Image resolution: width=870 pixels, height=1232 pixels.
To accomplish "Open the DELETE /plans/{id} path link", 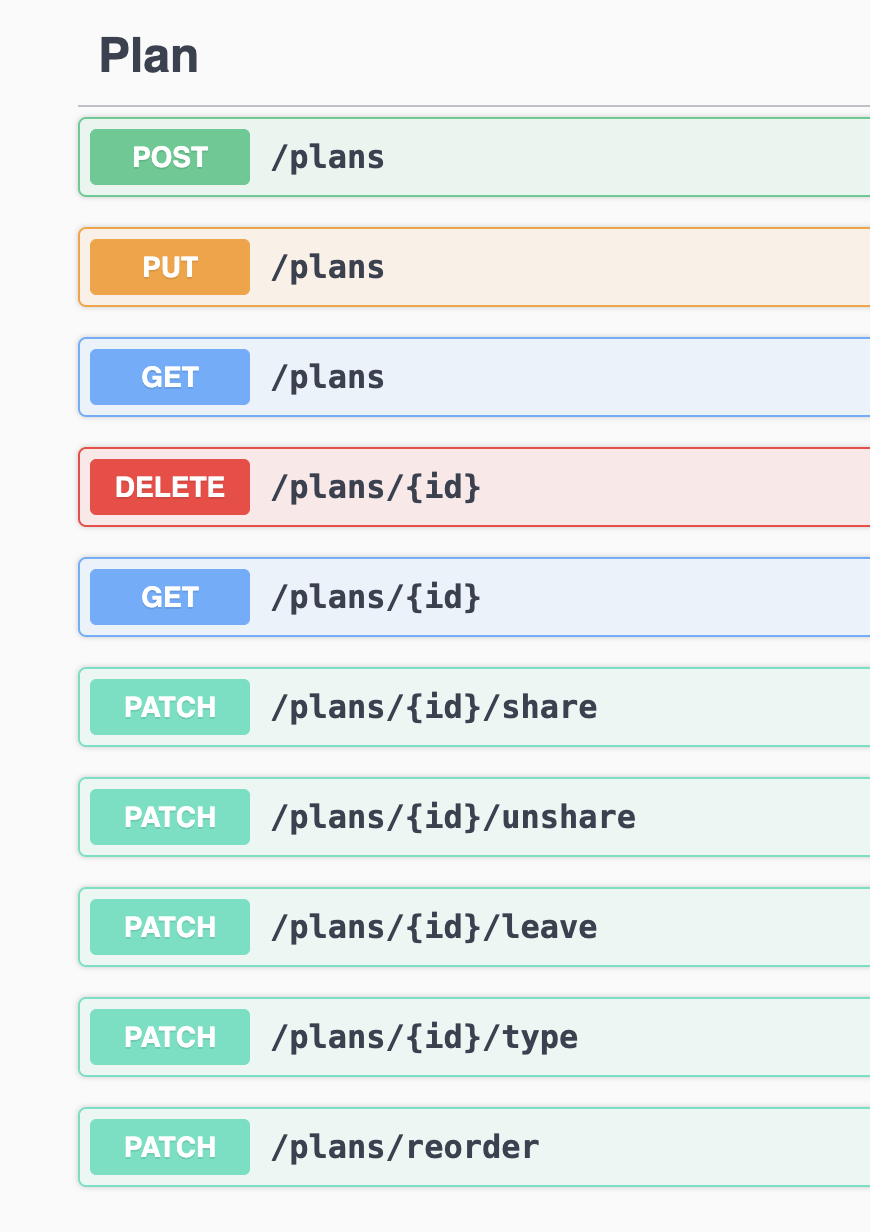I will click(x=376, y=487).
